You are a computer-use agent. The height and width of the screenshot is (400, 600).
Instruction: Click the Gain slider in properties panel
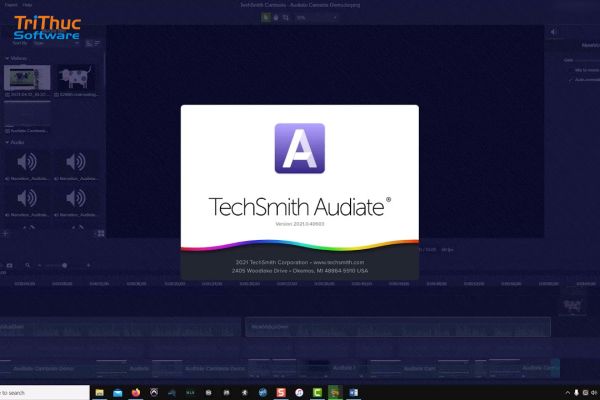point(587,60)
